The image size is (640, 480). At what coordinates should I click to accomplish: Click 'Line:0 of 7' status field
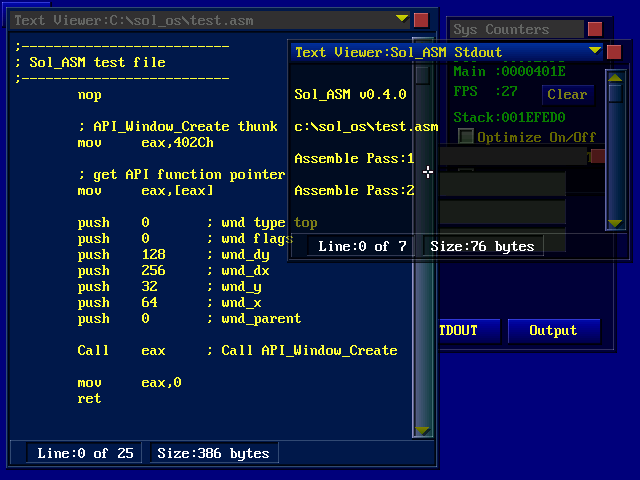[x=361, y=246]
